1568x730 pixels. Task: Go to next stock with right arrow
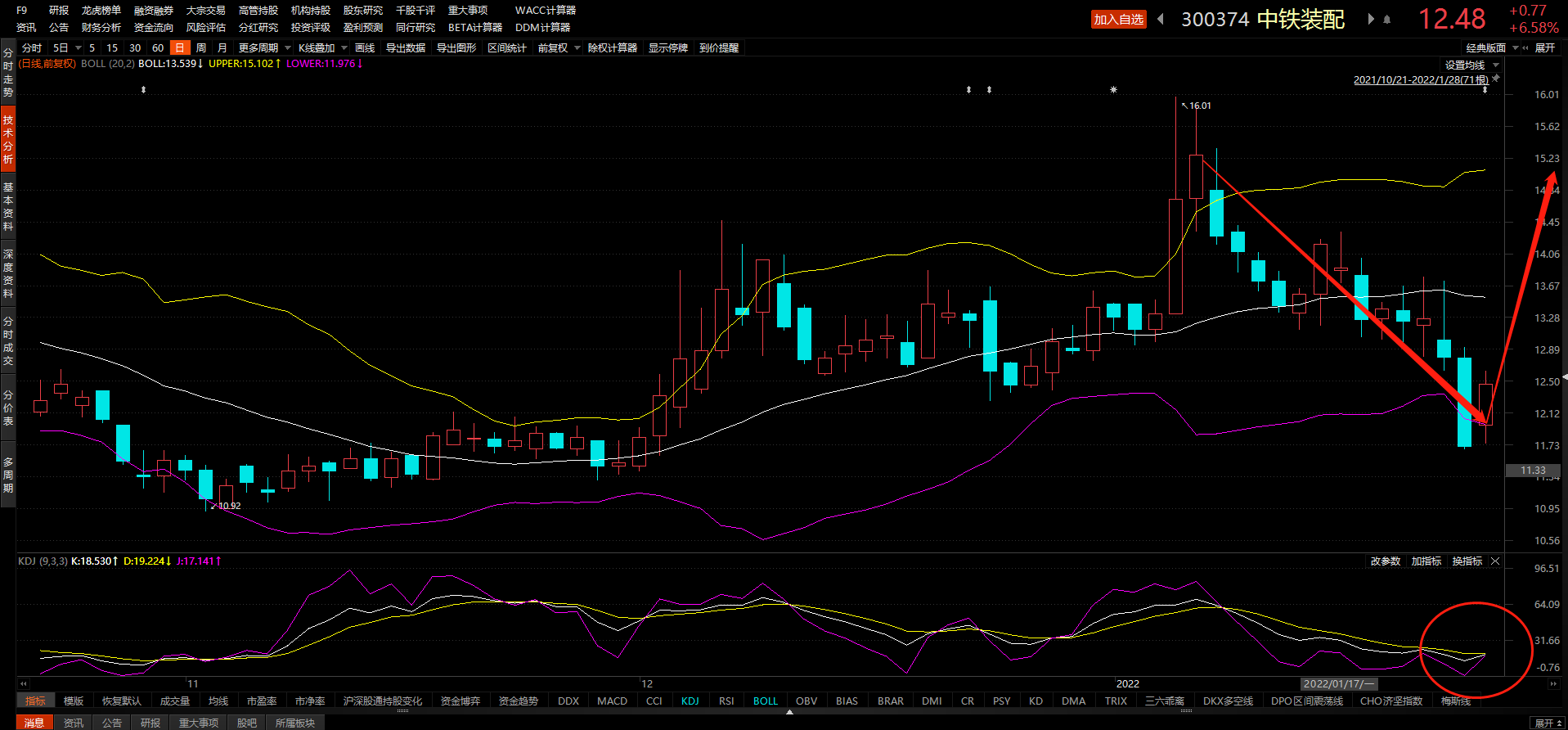tap(1370, 19)
